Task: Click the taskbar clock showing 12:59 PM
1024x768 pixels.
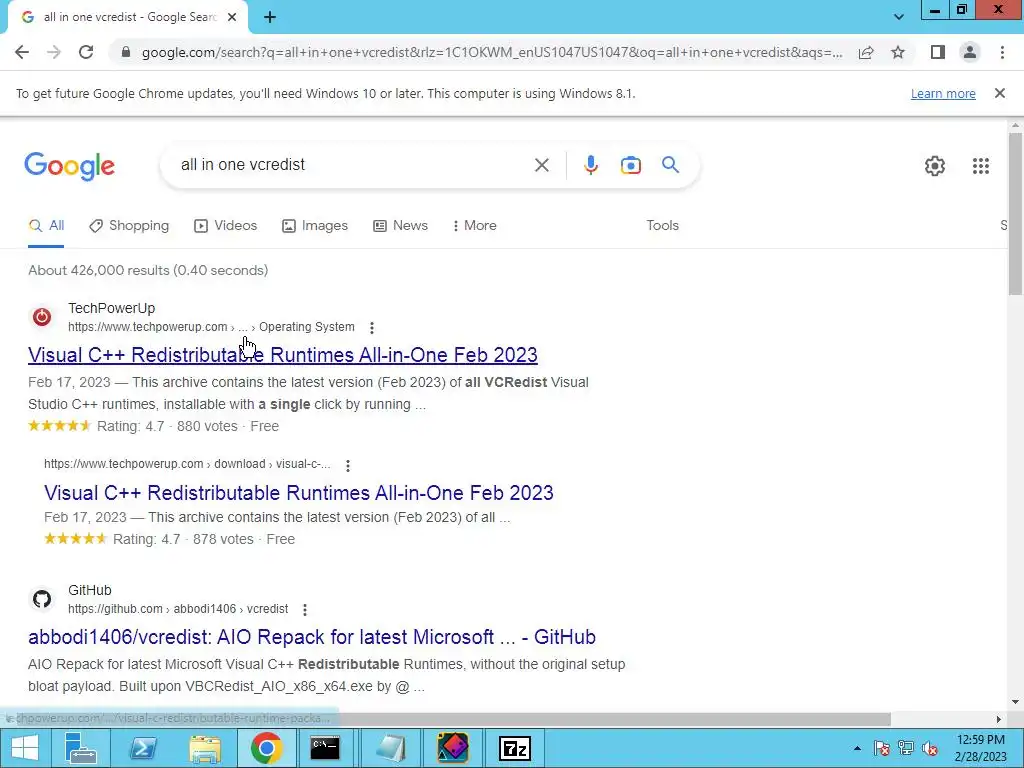Action: pos(980,748)
